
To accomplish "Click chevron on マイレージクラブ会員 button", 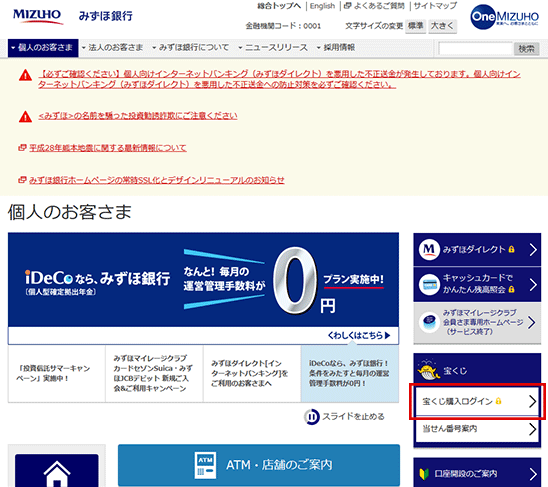I will point(532,322).
